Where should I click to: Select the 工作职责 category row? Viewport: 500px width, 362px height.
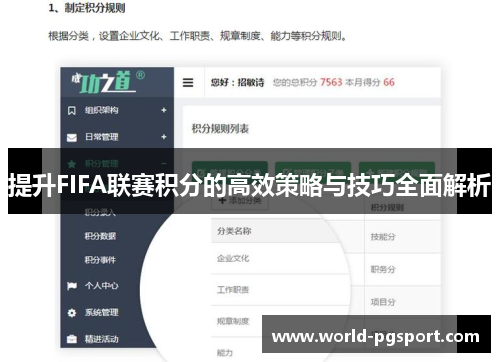coord(280,290)
